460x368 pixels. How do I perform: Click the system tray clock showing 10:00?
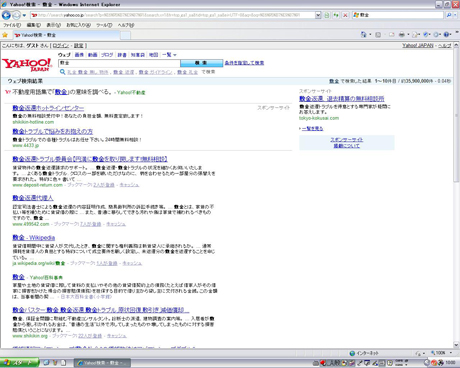pos(450,363)
